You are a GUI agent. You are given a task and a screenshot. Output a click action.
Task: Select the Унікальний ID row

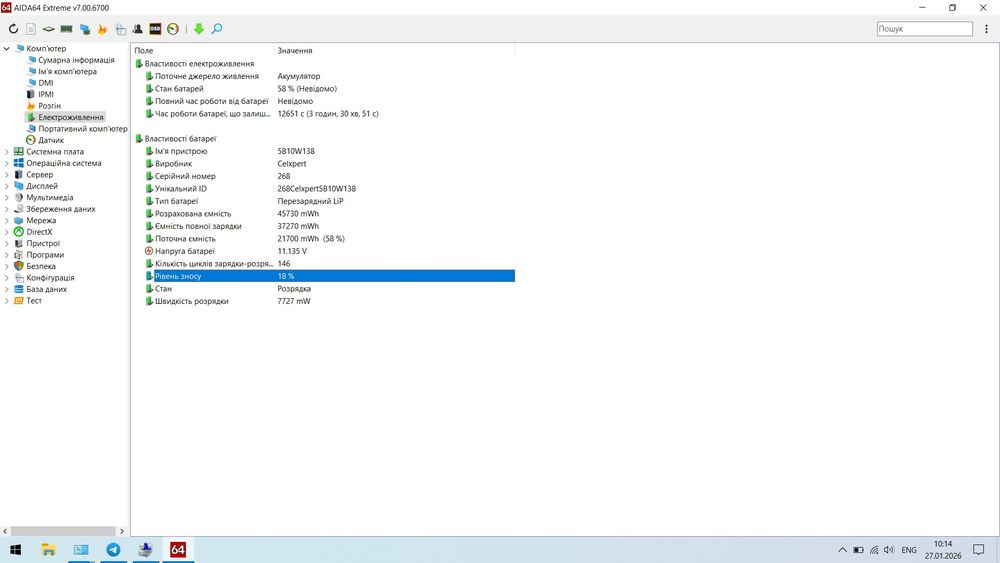tap(324, 189)
